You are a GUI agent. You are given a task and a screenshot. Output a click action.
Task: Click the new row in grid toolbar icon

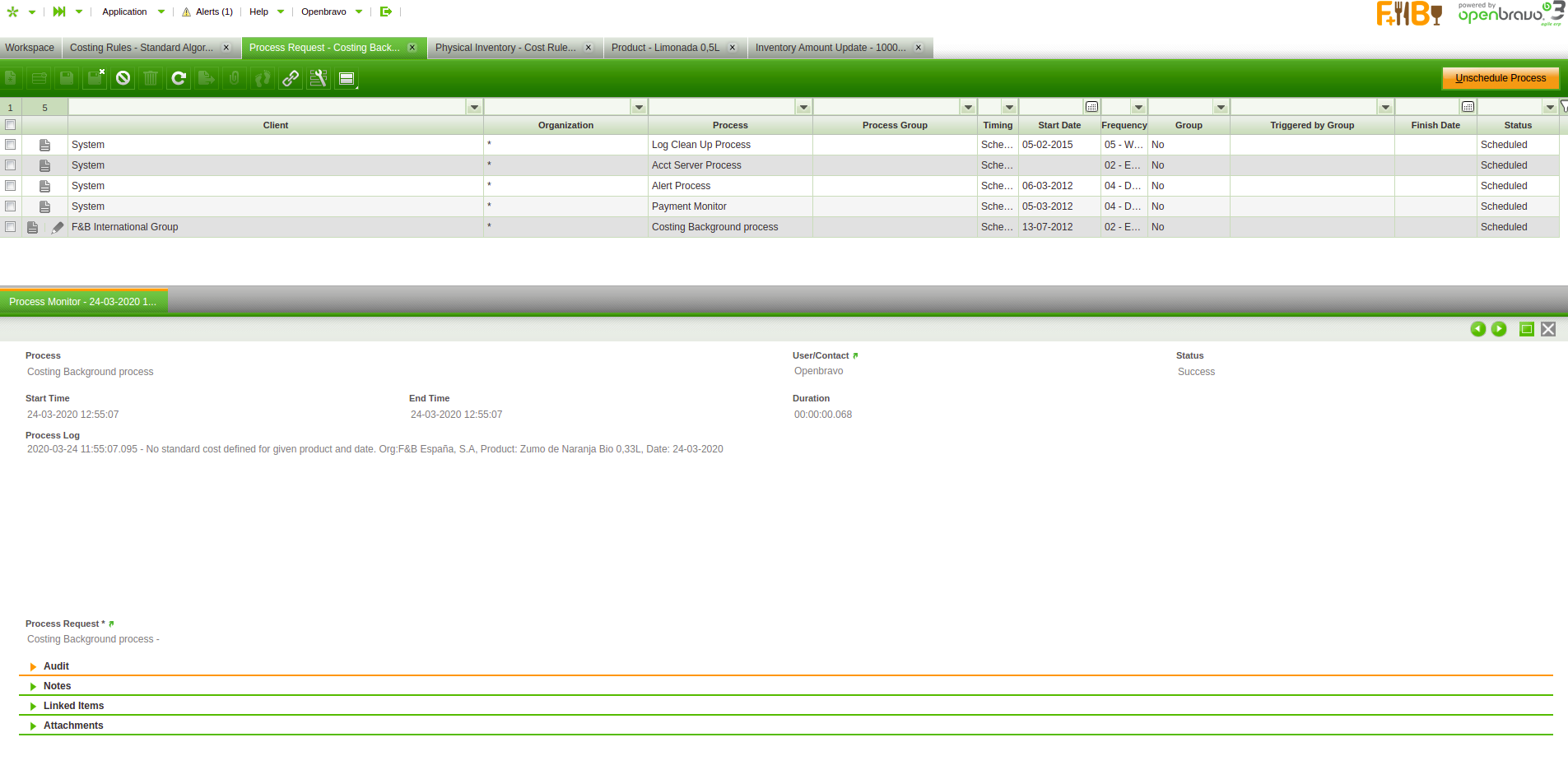pos(39,78)
